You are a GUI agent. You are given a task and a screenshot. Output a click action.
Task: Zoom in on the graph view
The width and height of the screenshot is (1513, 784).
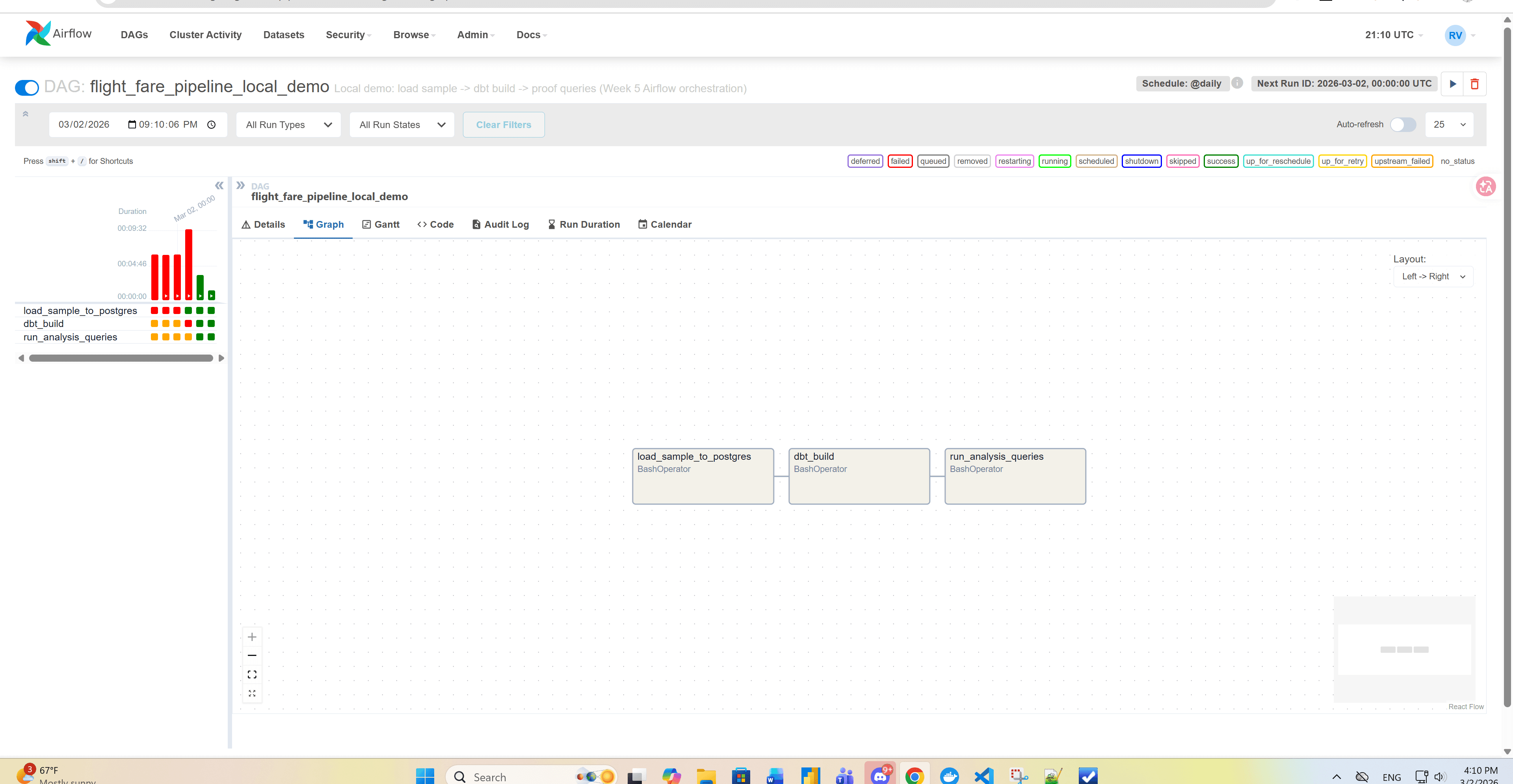pyautogui.click(x=252, y=636)
